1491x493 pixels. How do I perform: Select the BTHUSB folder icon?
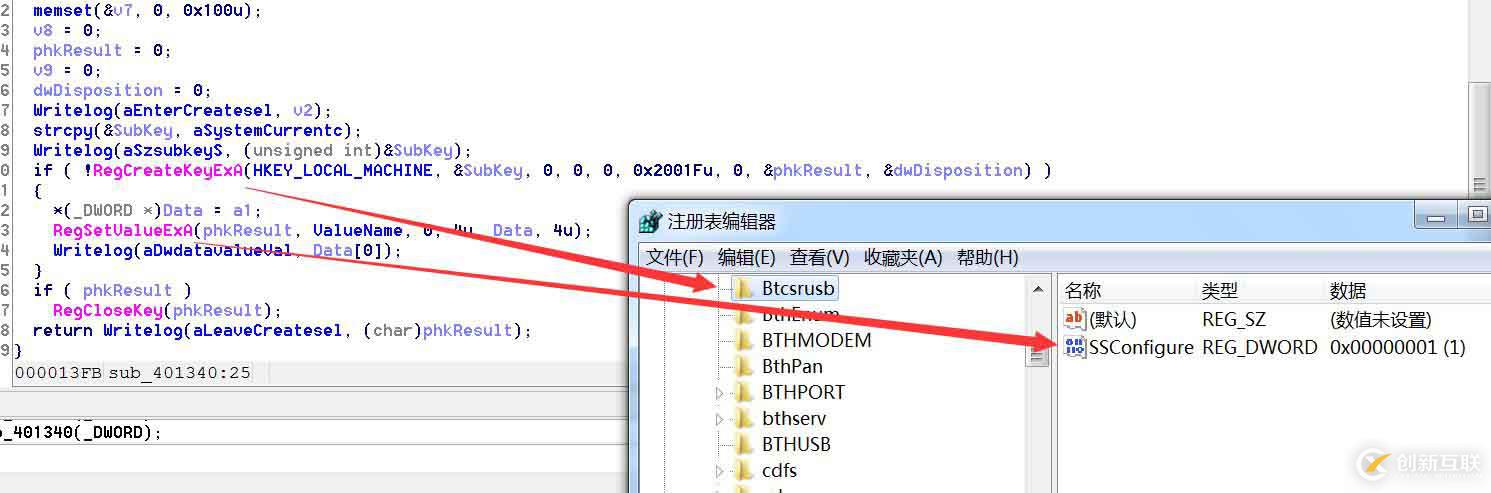point(743,445)
